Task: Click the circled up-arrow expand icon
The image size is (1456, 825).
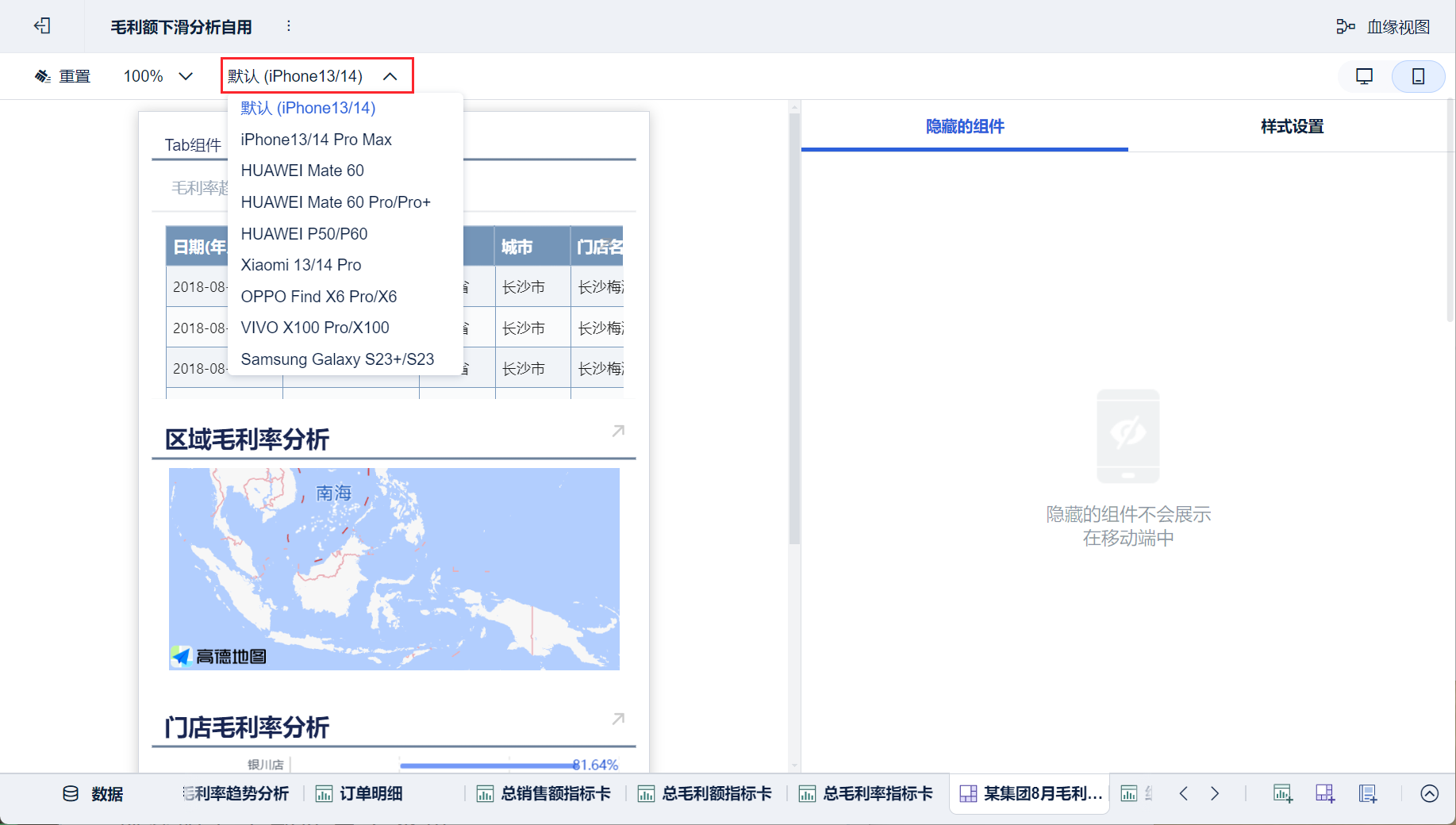Action: [x=1430, y=794]
